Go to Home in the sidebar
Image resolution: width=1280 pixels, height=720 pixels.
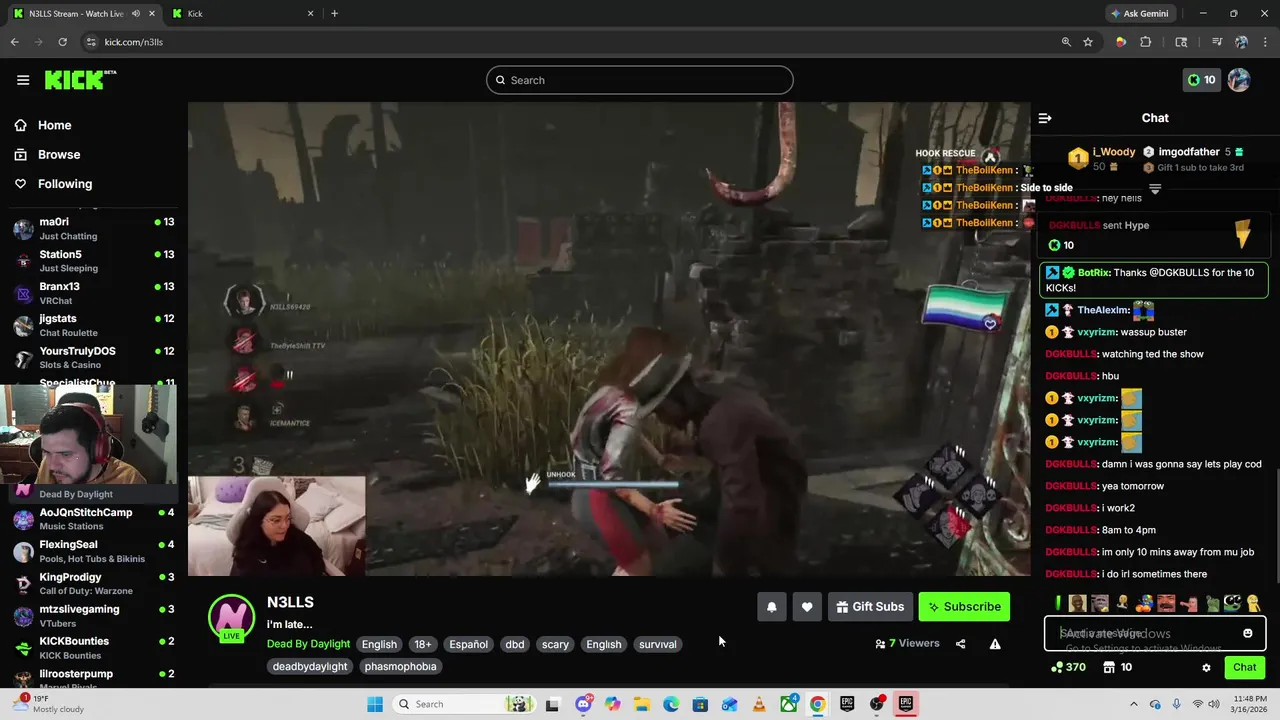click(55, 125)
